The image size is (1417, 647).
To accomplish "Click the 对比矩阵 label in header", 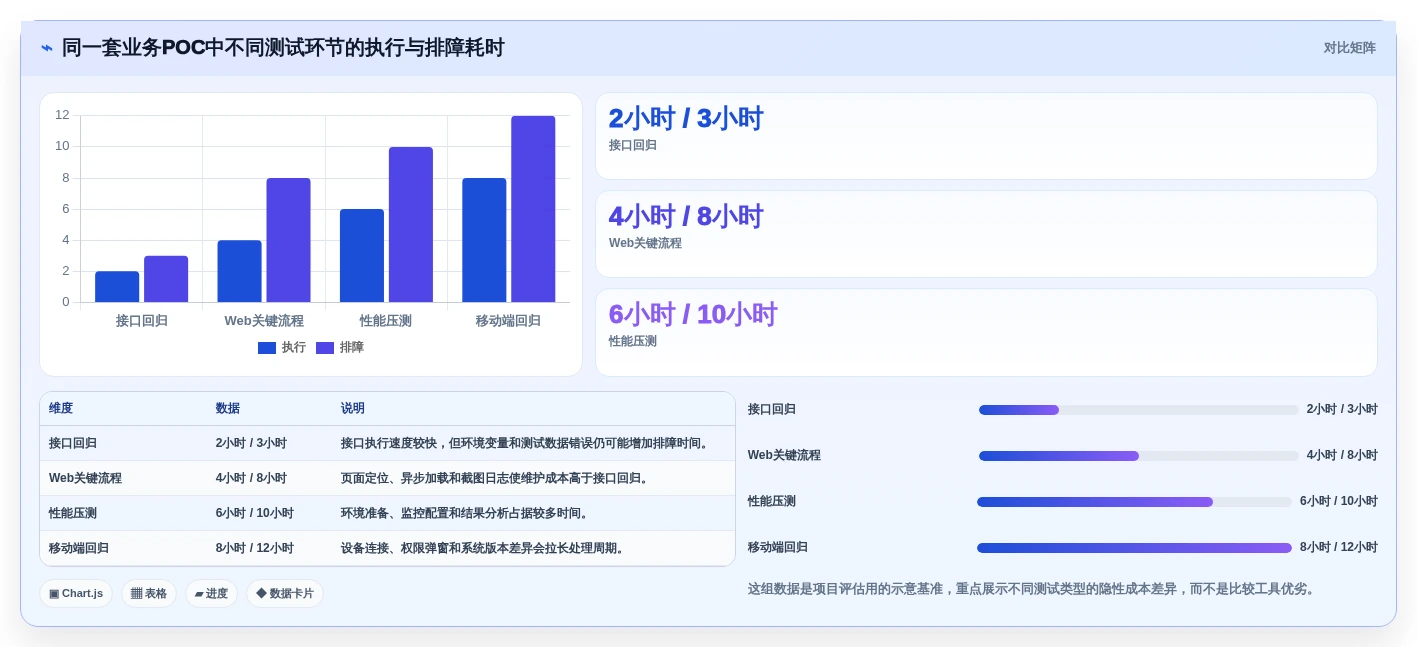I will (x=1349, y=48).
